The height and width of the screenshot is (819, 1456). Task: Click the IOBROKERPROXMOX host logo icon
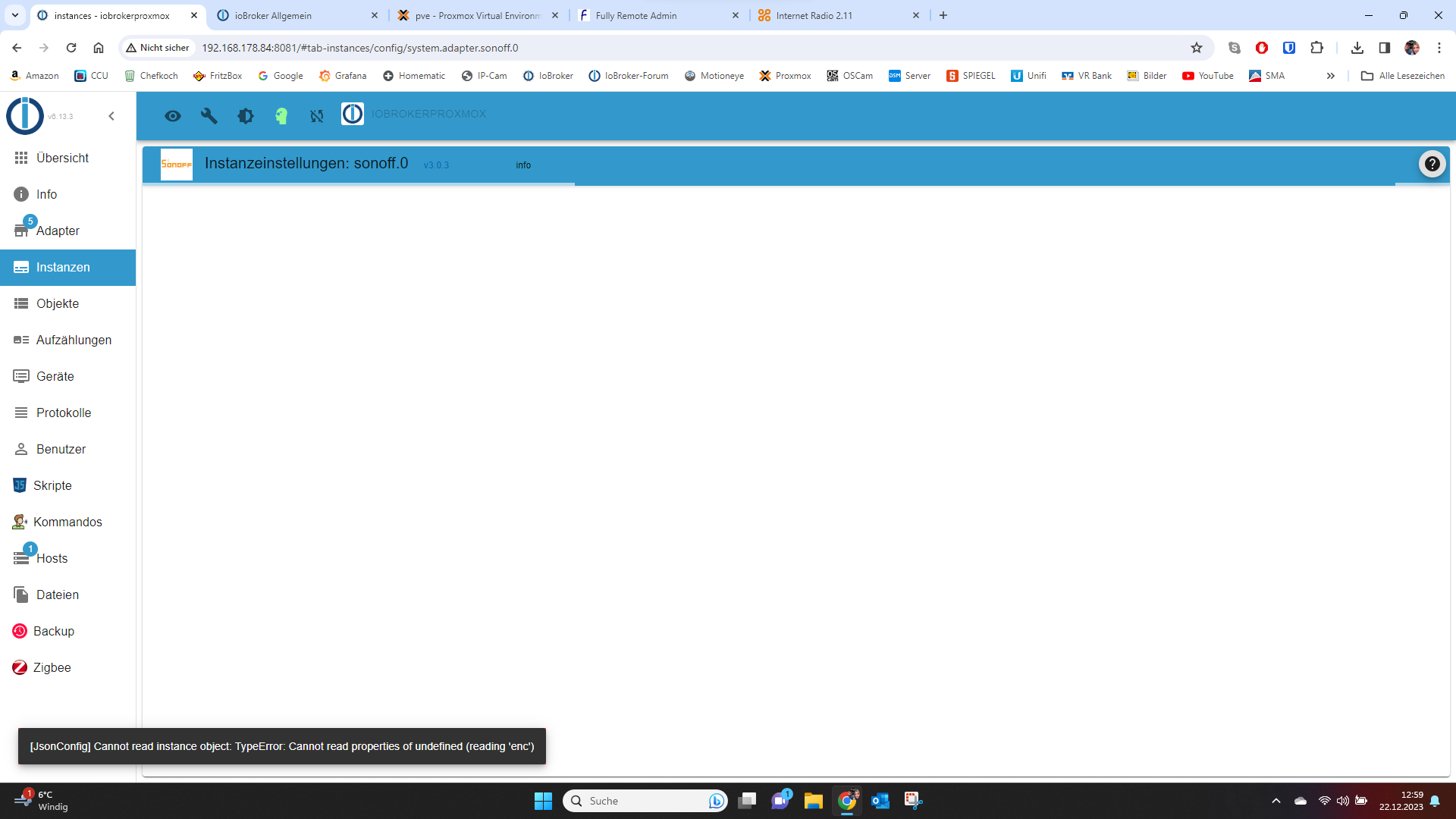point(353,114)
